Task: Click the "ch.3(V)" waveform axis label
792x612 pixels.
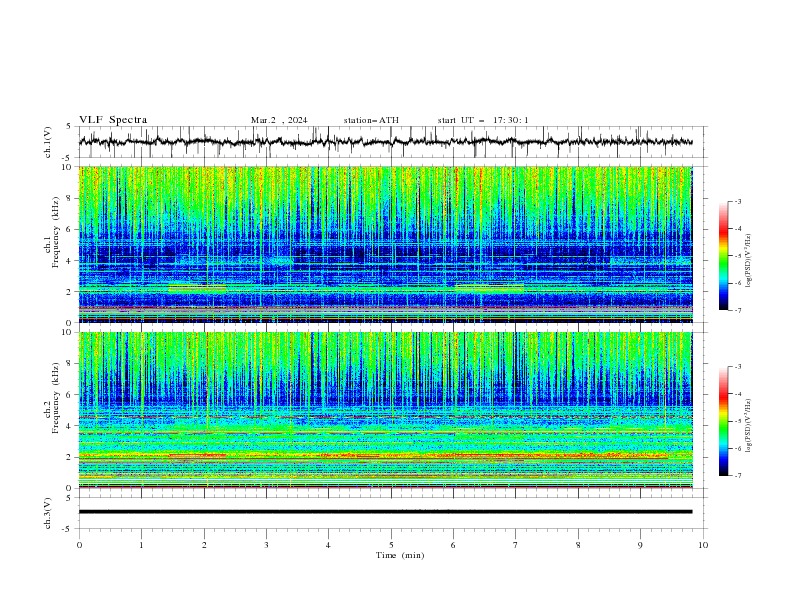Action: coord(48,513)
